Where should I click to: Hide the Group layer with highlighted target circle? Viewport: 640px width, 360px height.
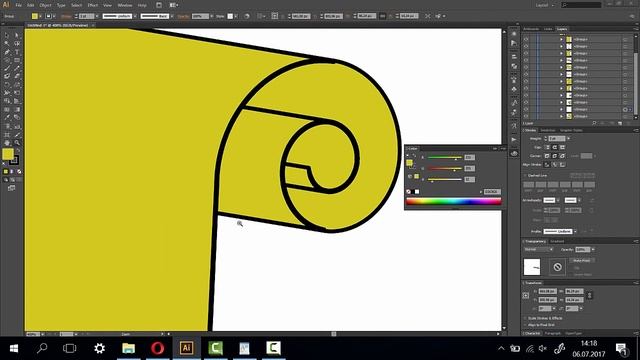pos(526,109)
